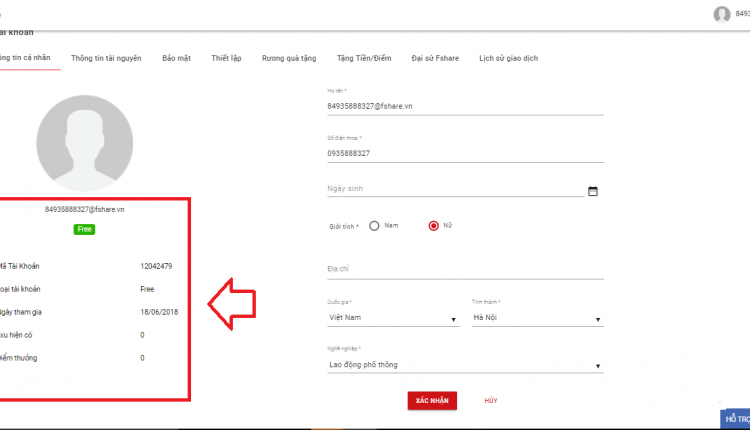Expand the Nghề nghiệp dropdown

[x=465, y=365]
